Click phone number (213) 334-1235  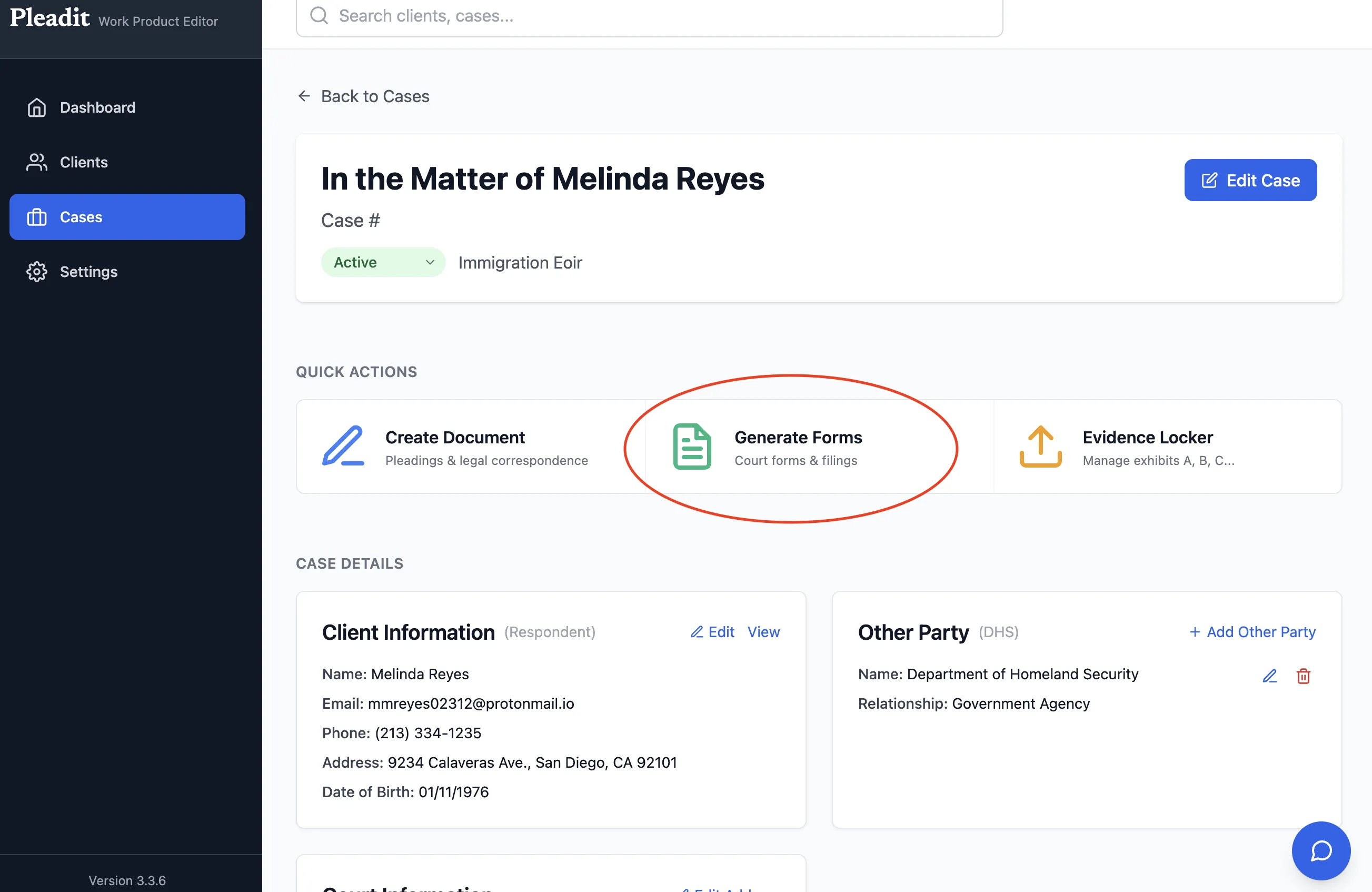pyautogui.click(x=427, y=733)
